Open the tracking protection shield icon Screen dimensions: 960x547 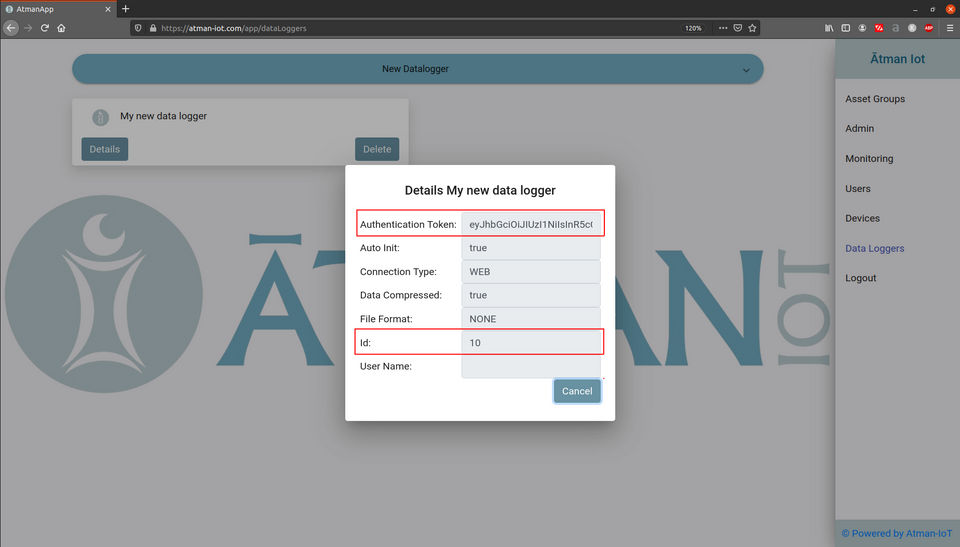(x=138, y=28)
